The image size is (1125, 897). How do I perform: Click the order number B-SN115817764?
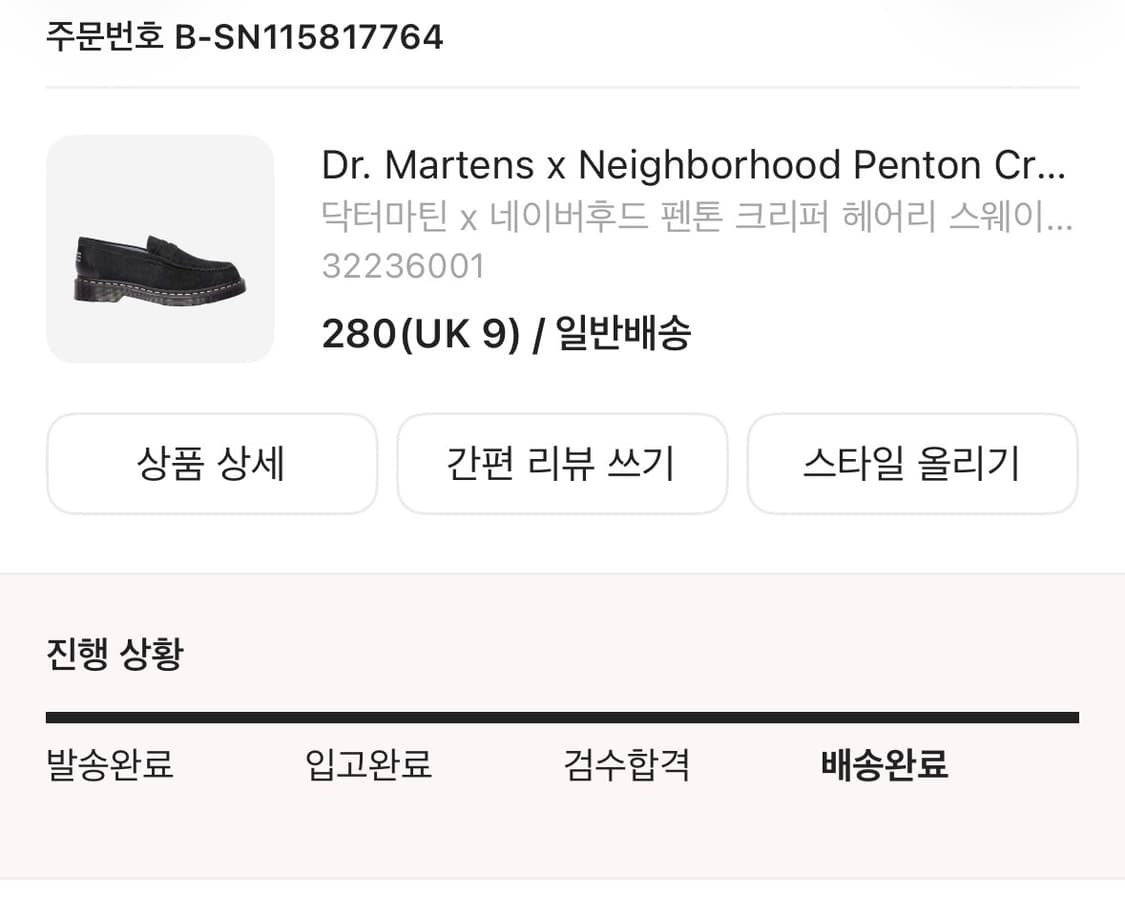(310, 37)
